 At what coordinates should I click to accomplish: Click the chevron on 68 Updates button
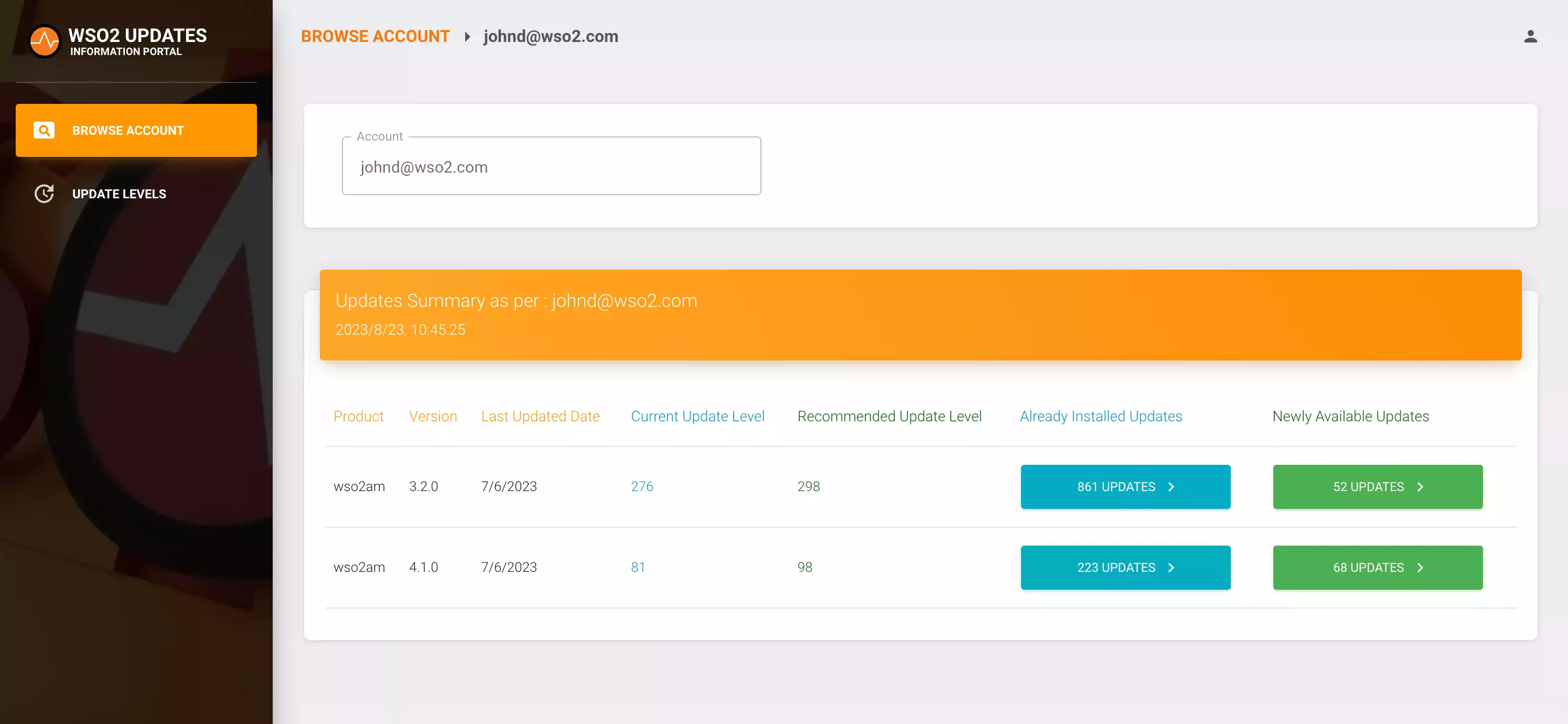coord(1420,568)
